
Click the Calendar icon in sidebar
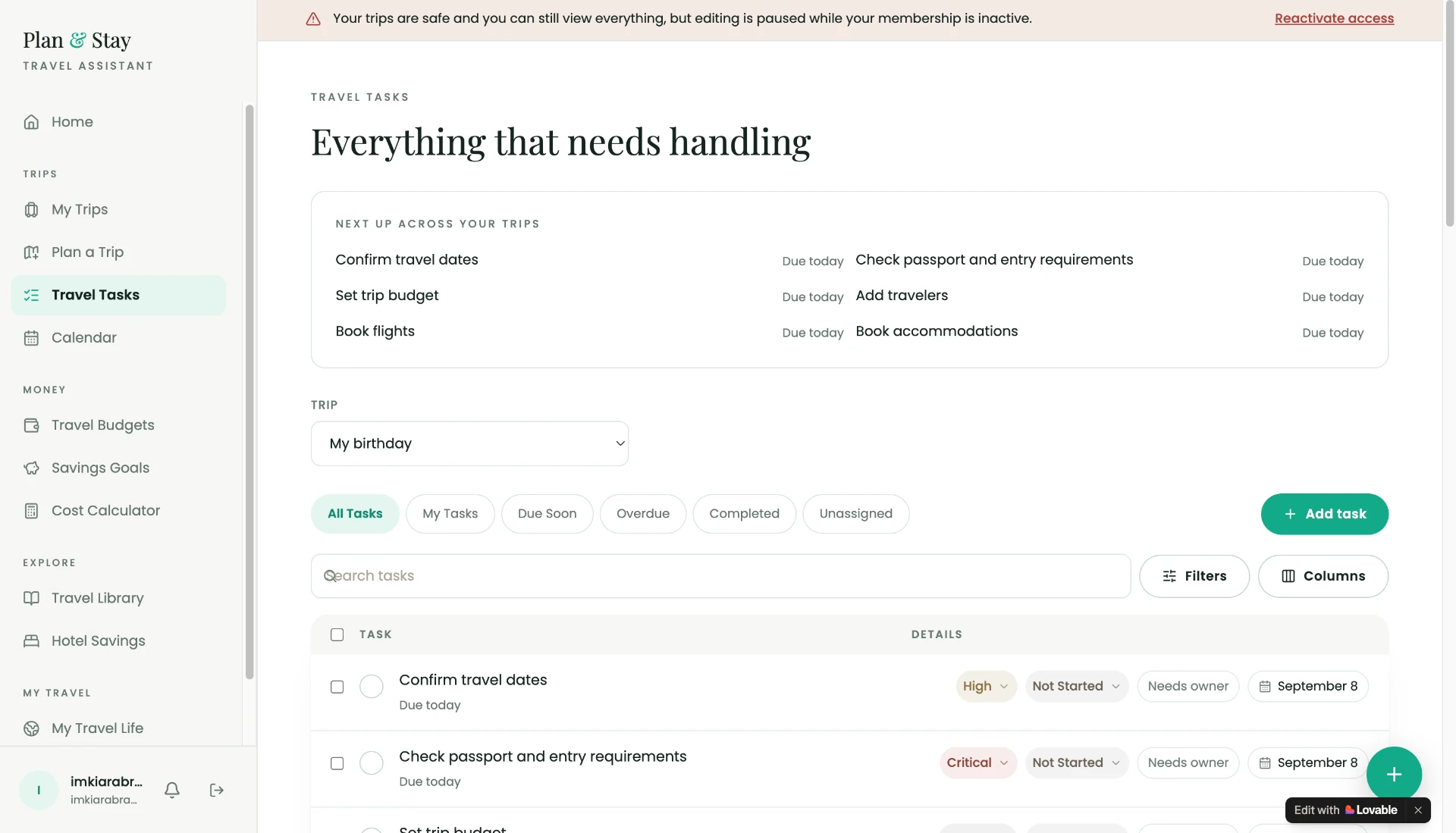coord(31,338)
